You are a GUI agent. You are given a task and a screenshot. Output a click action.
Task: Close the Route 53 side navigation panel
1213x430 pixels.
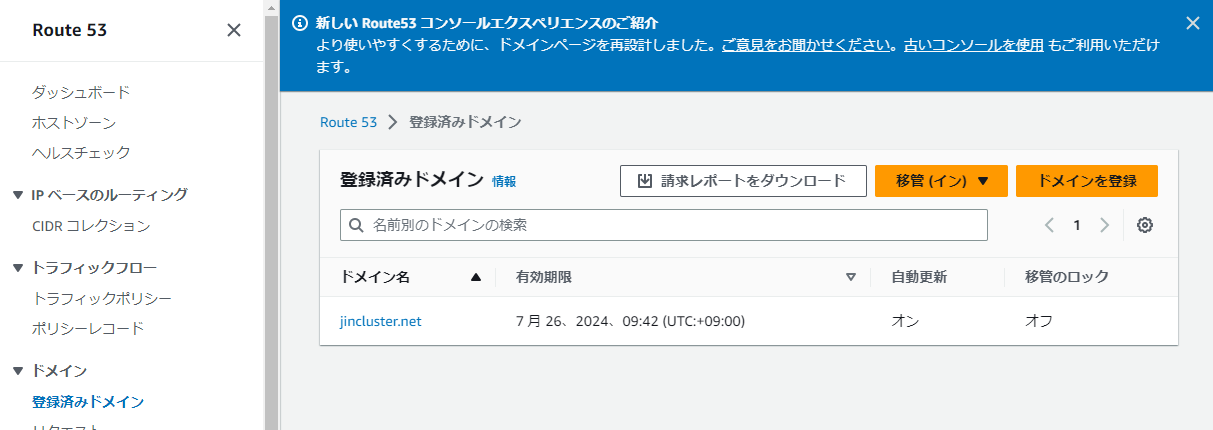point(234,30)
